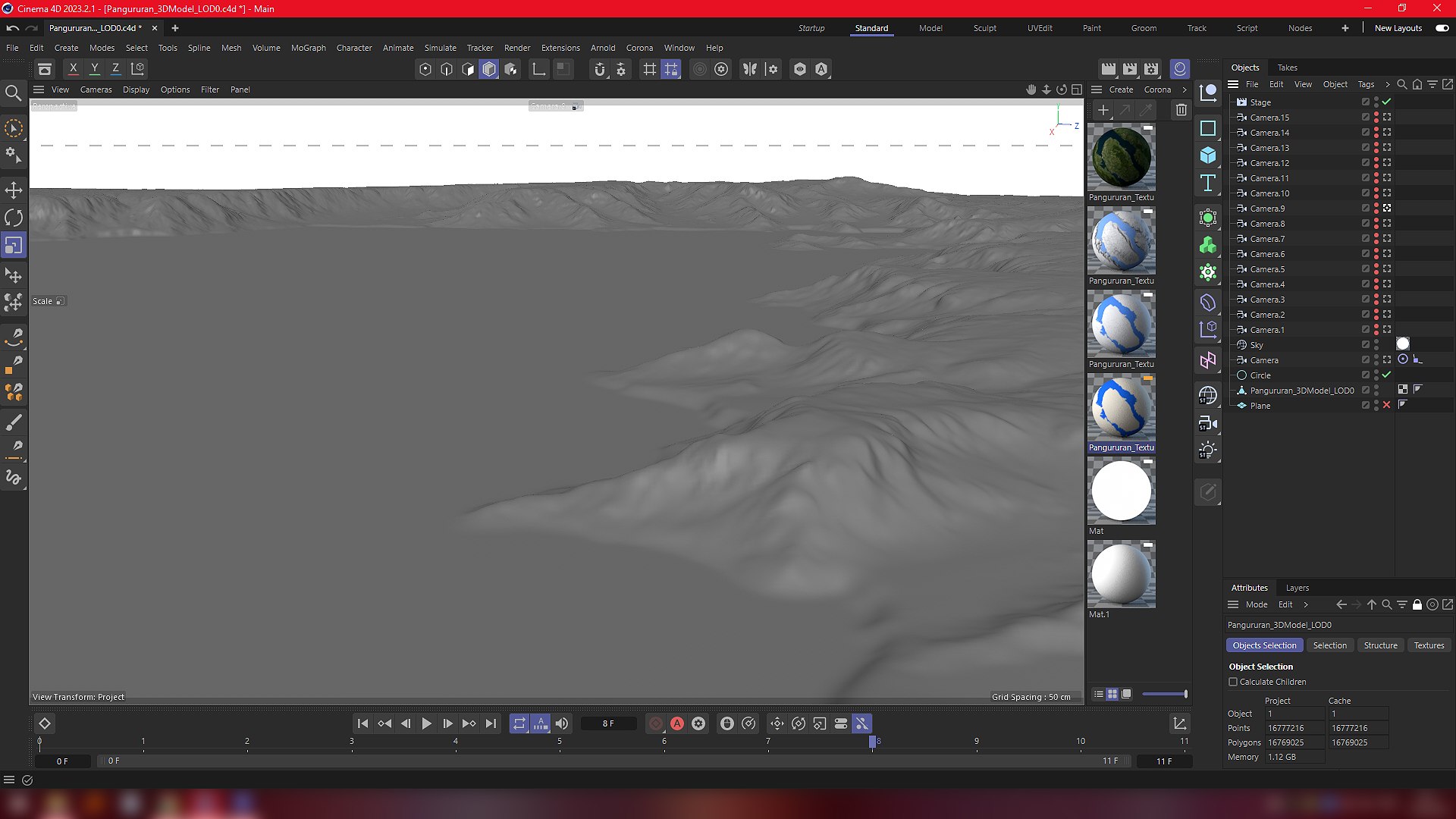The width and height of the screenshot is (1456, 819).
Task: Open new project tab plus button
Action: pyautogui.click(x=175, y=28)
